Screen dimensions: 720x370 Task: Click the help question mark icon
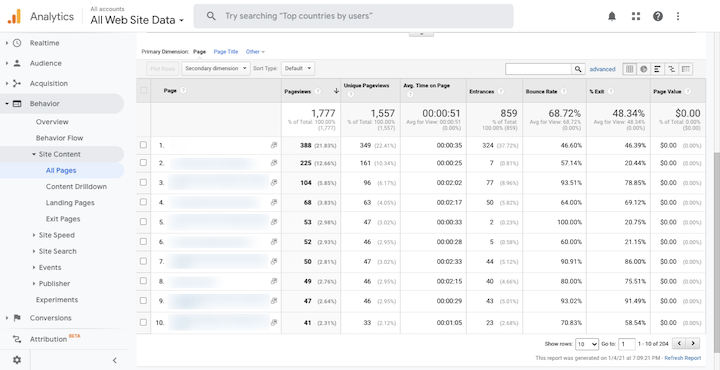(x=658, y=17)
